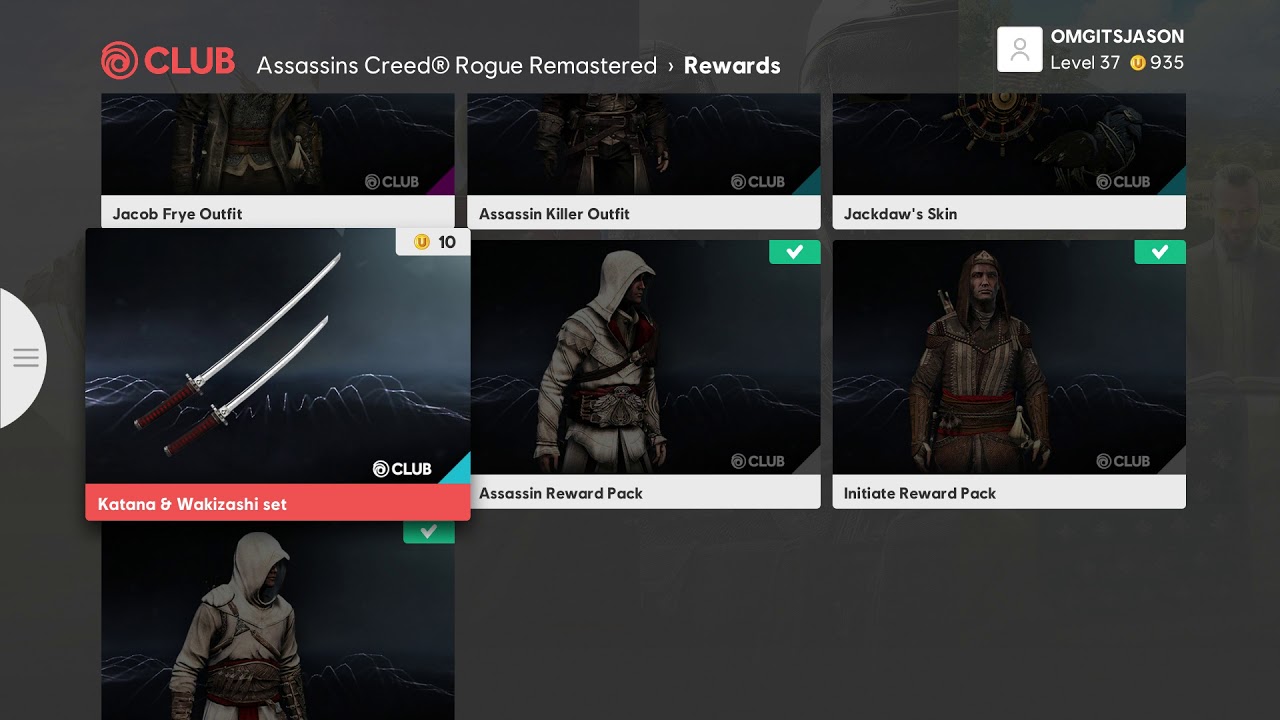Viewport: 1280px width, 720px height.
Task: Open the Jackdaw's Skin reward
Action: tap(1009, 162)
